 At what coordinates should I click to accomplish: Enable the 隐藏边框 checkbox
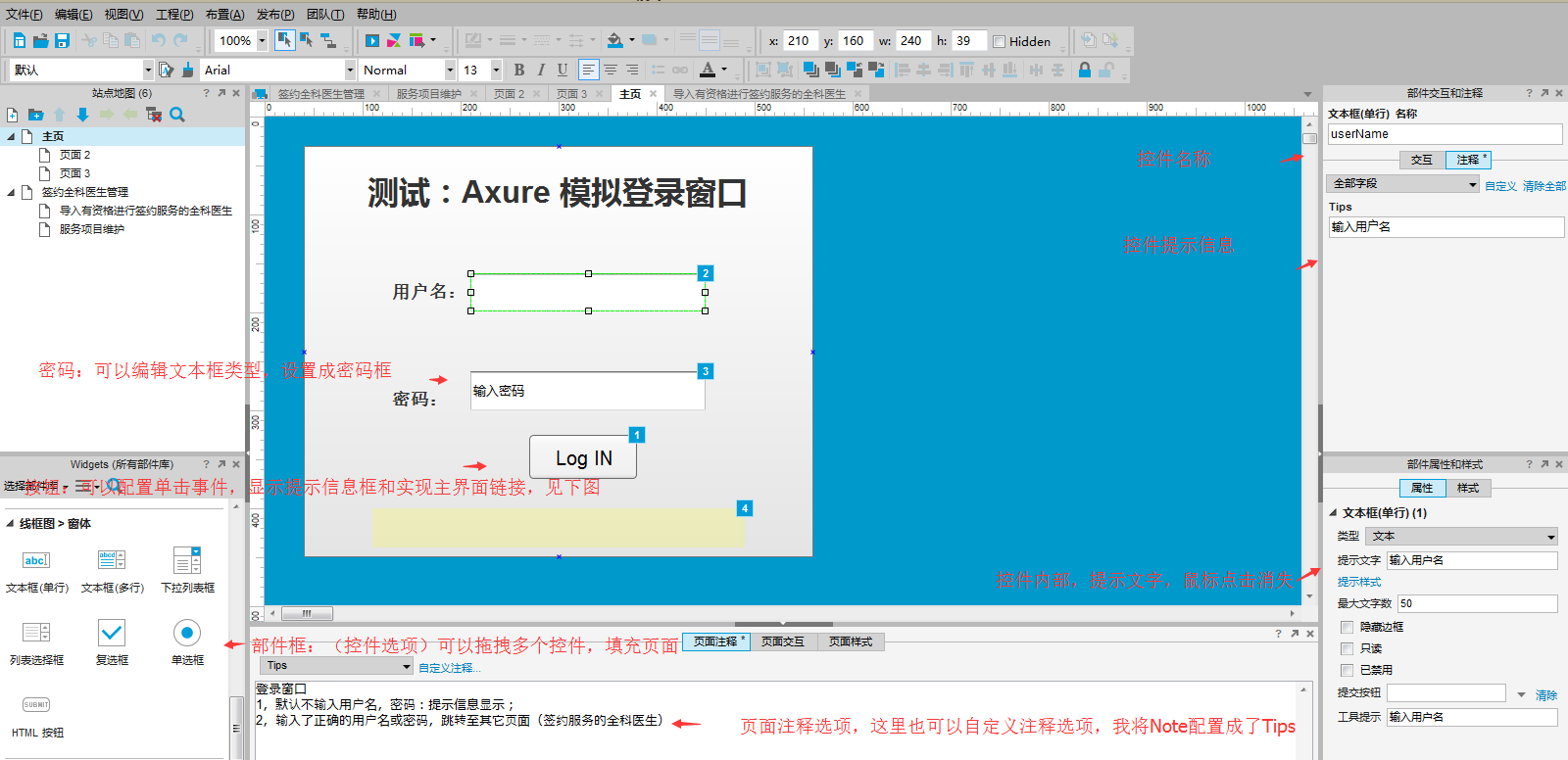pyautogui.click(x=1347, y=627)
